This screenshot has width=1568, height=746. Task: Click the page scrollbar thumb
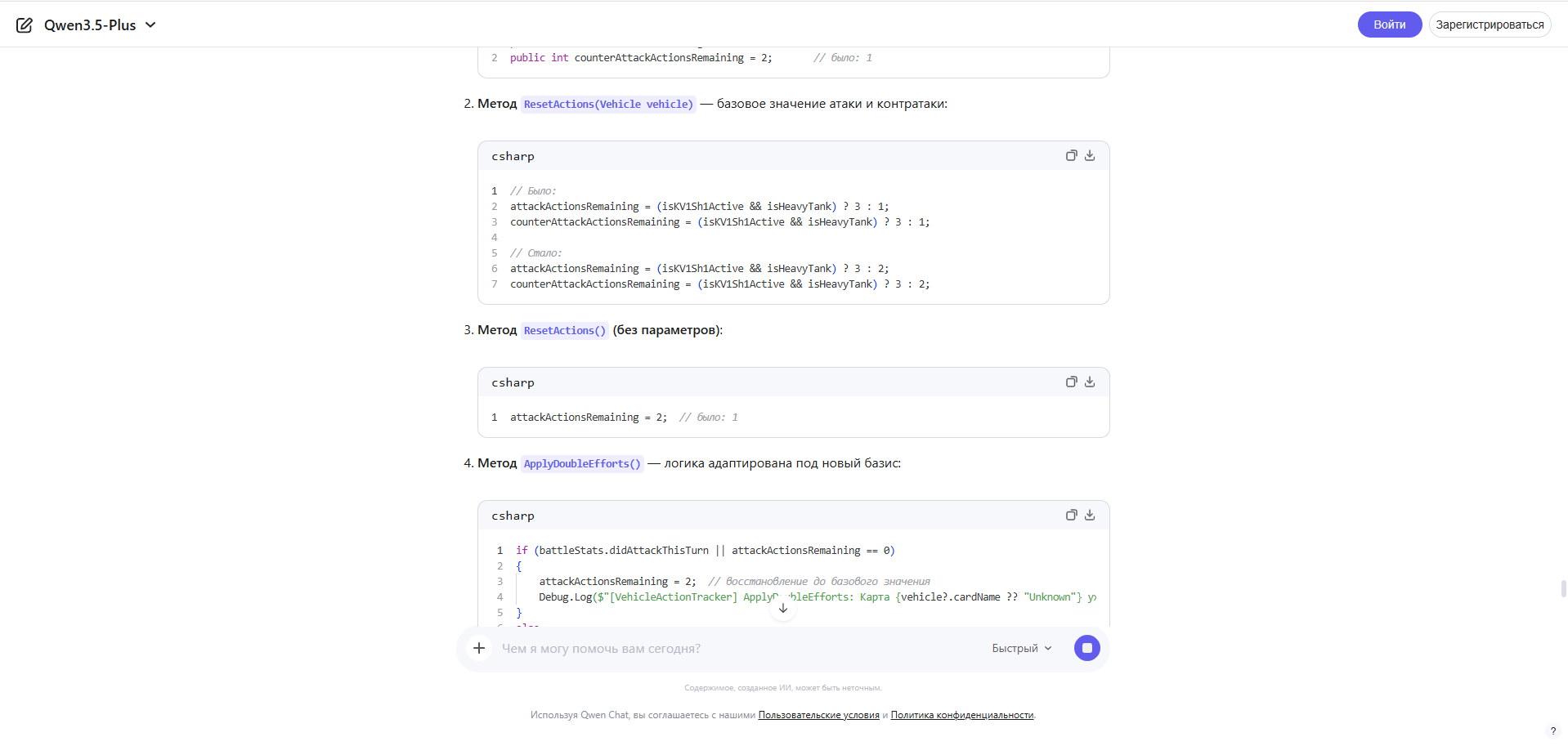1563,589
